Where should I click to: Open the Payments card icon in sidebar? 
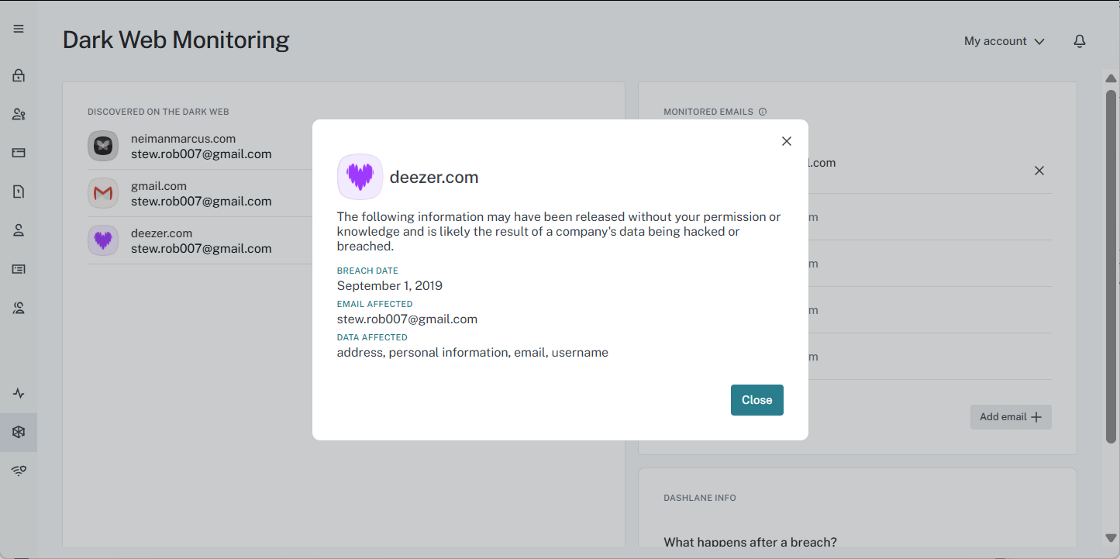pos(18,153)
